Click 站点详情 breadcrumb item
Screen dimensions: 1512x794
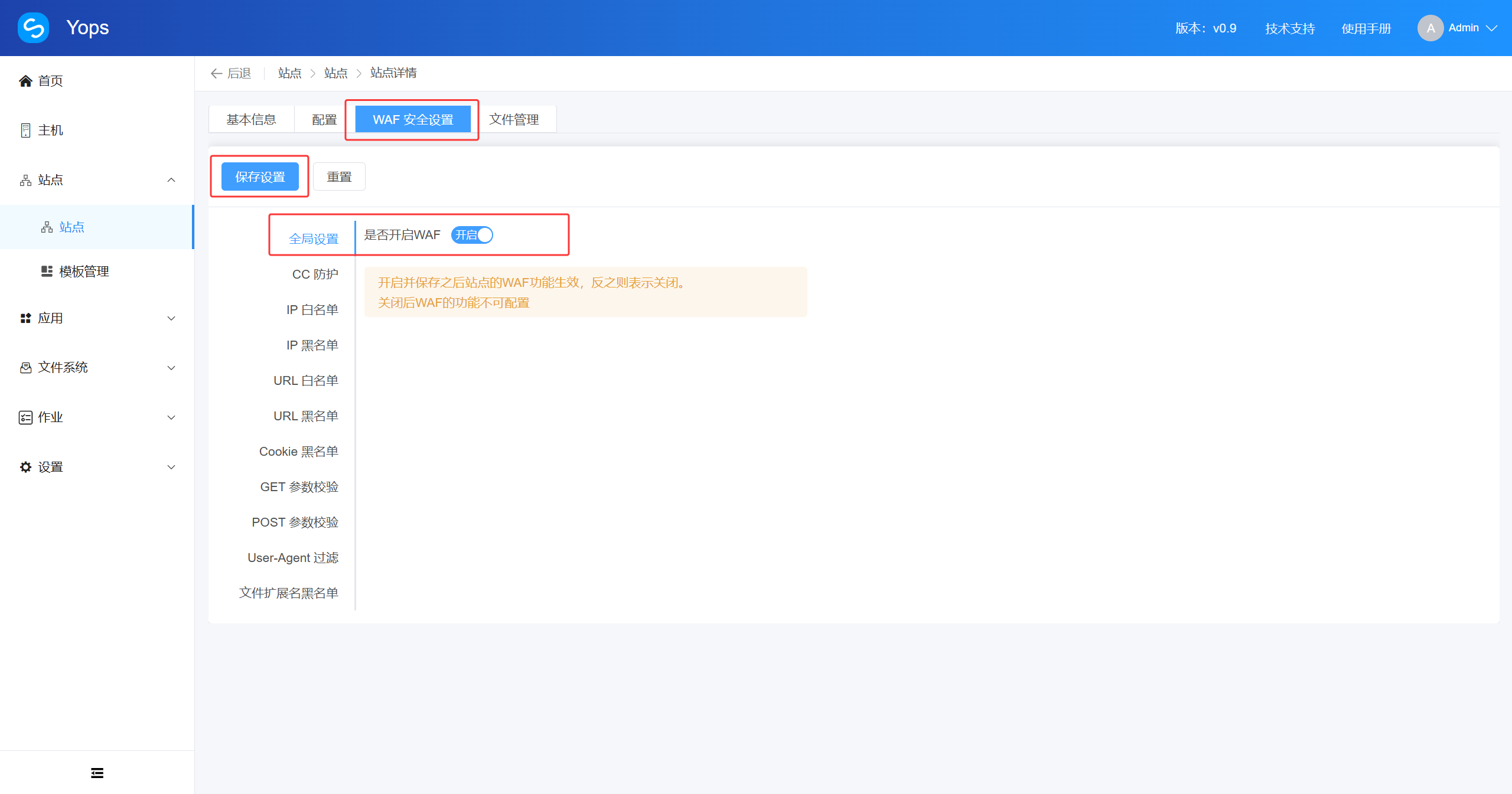(393, 73)
